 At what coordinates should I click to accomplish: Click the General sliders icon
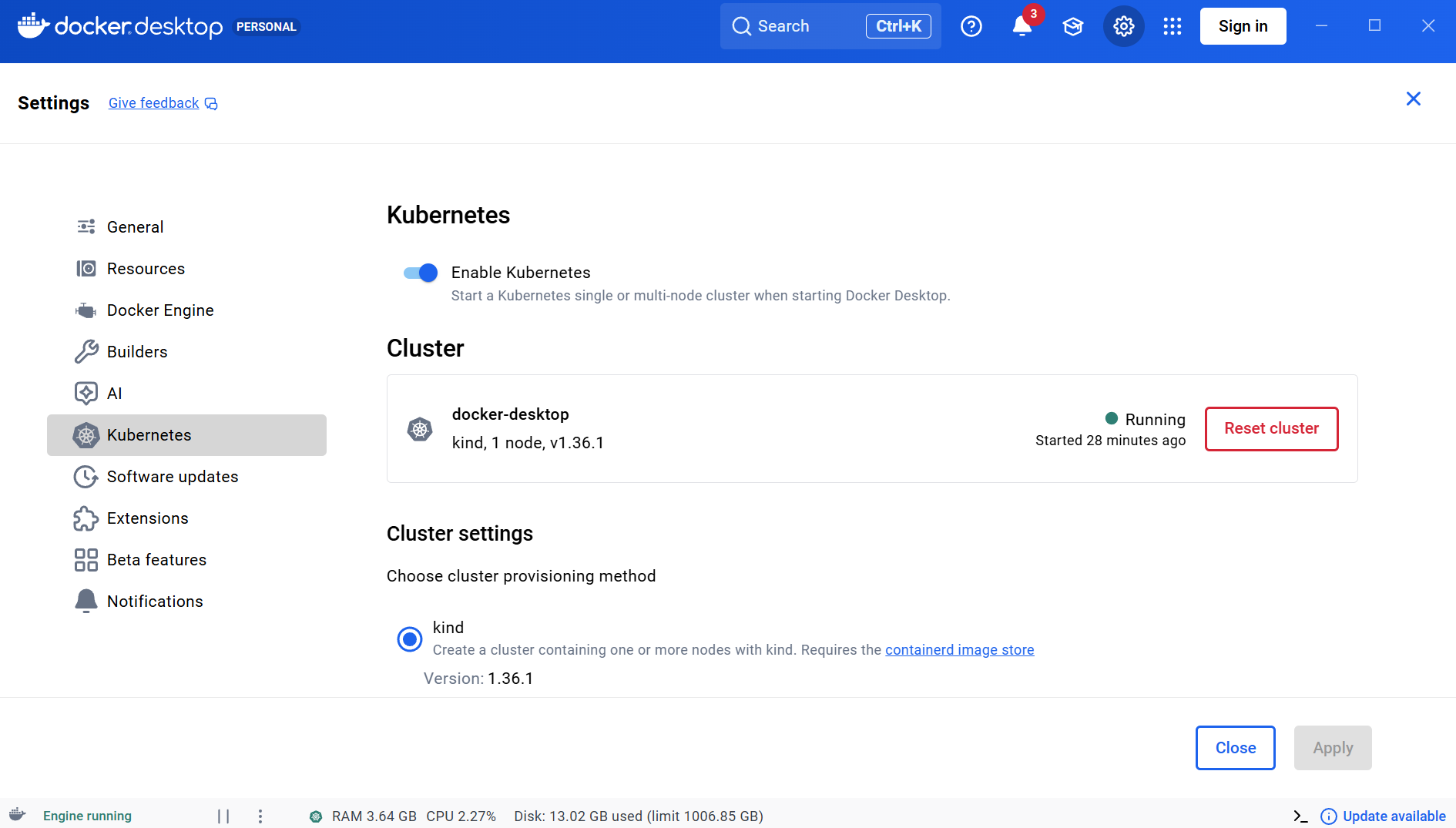[x=86, y=226]
